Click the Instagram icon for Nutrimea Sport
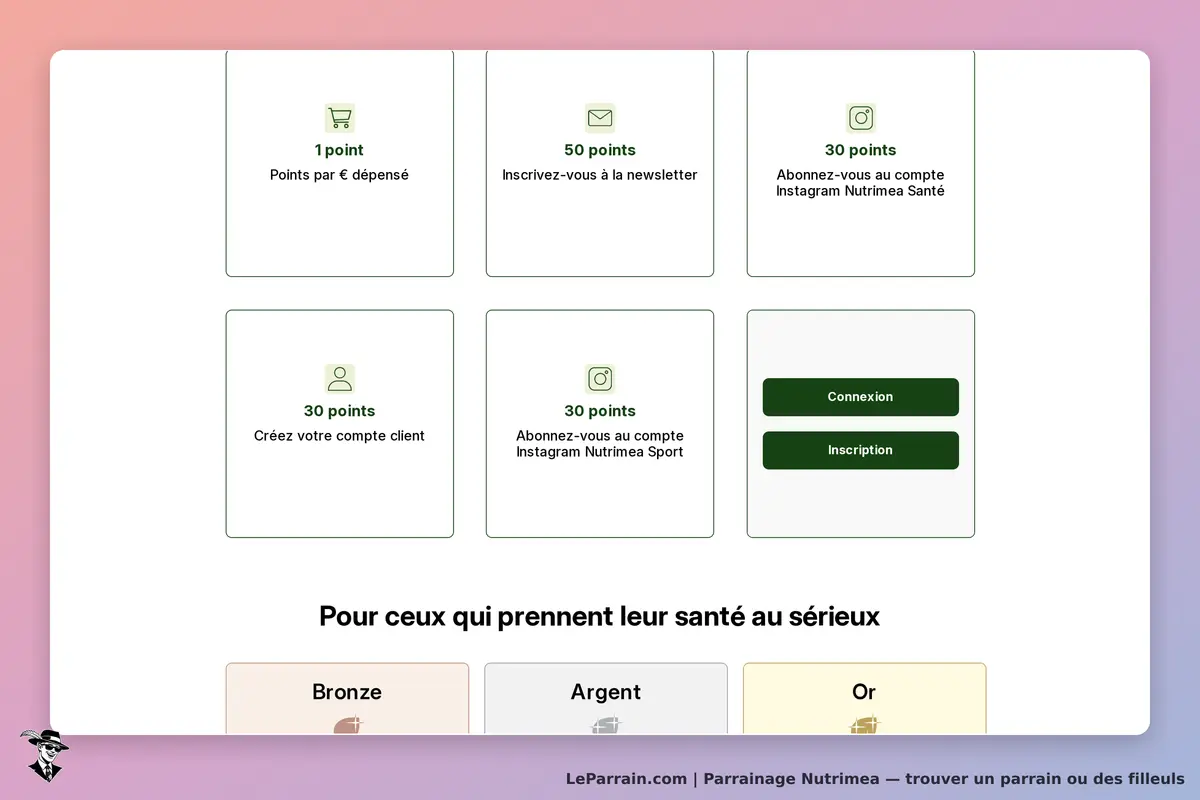The image size is (1200, 800). [600, 379]
